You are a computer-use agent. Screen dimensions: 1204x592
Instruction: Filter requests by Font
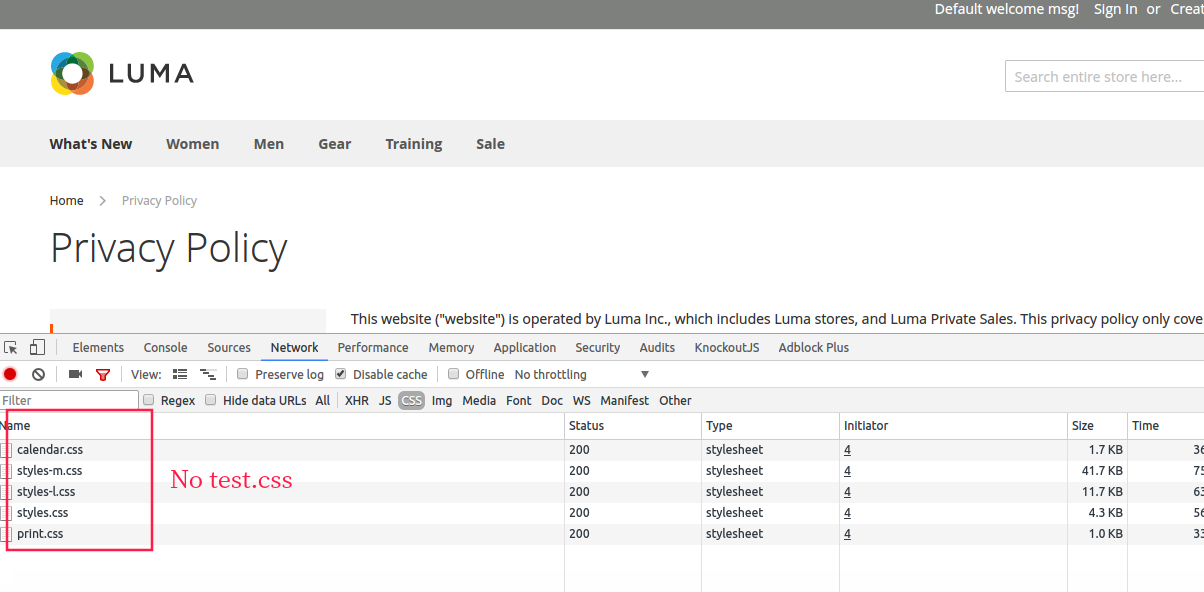pyautogui.click(x=519, y=400)
